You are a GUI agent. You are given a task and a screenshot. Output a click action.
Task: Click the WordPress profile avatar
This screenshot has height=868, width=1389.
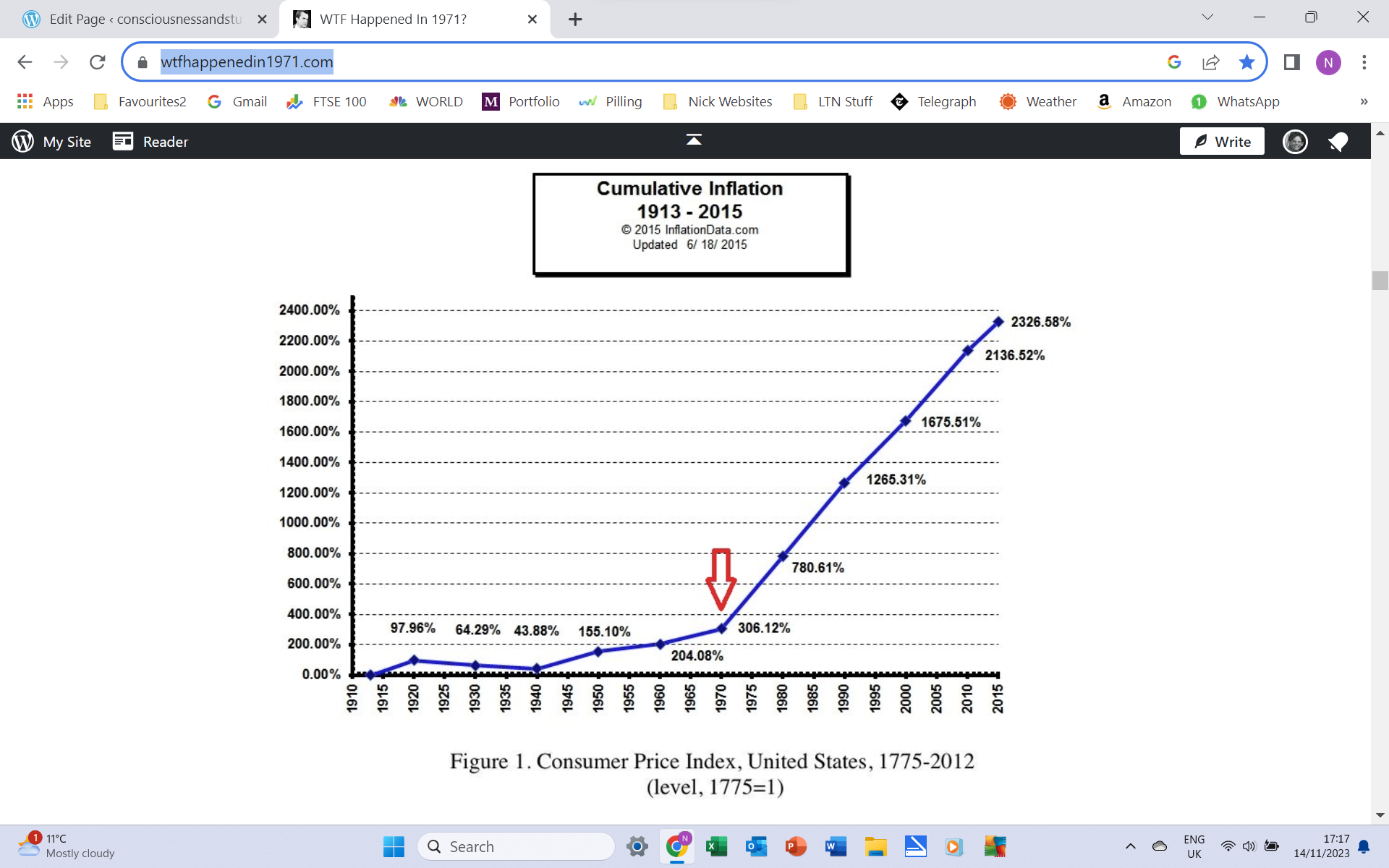1294,142
